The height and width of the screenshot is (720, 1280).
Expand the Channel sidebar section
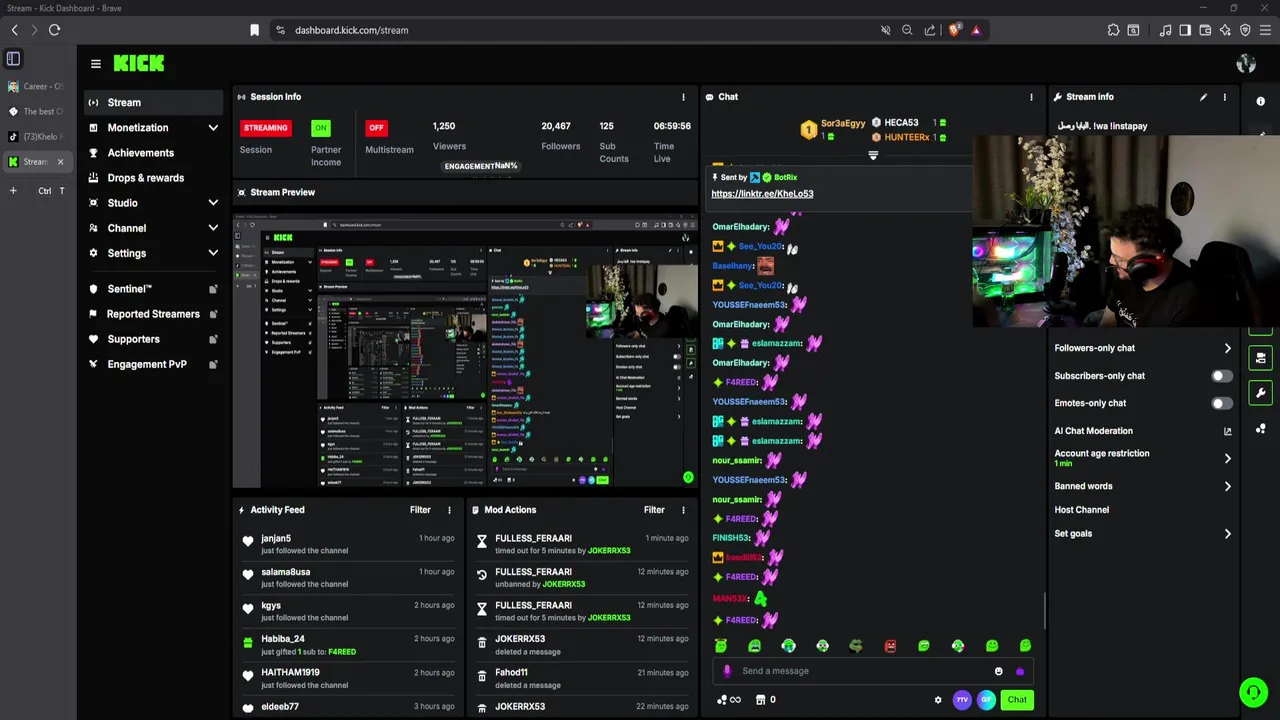(x=212, y=228)
